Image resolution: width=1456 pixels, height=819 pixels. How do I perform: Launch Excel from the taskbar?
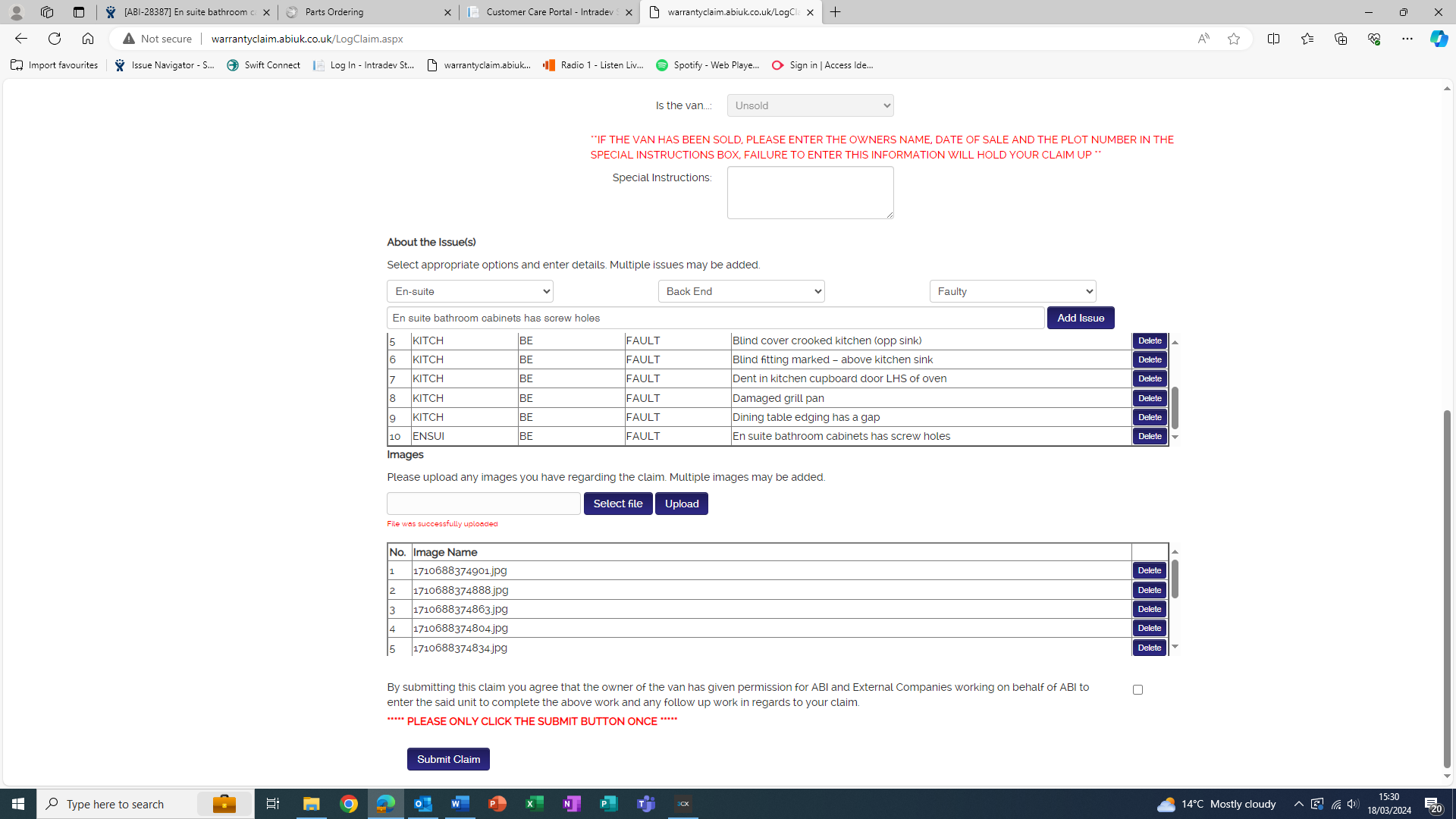click(535, 804)
